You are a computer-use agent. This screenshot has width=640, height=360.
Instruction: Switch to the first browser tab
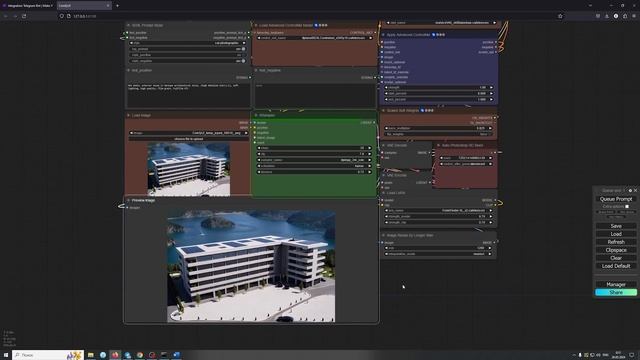pos(28,6)
